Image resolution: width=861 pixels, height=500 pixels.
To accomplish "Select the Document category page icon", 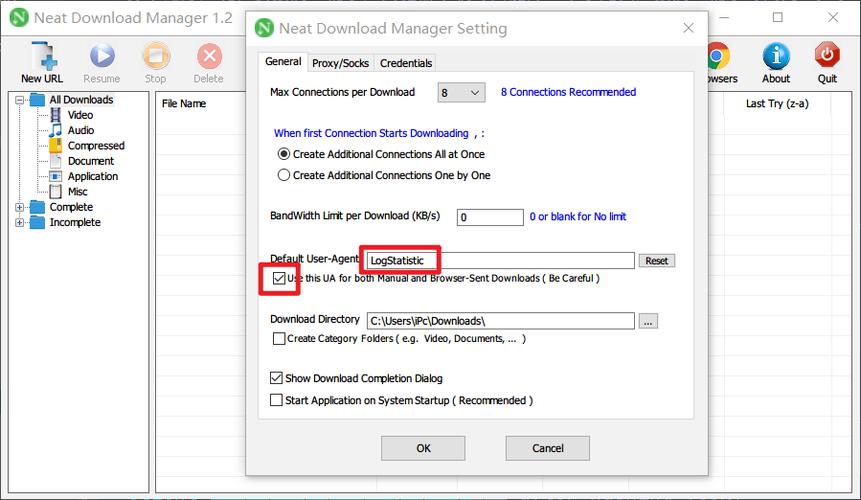I will (x=55, y=161).
